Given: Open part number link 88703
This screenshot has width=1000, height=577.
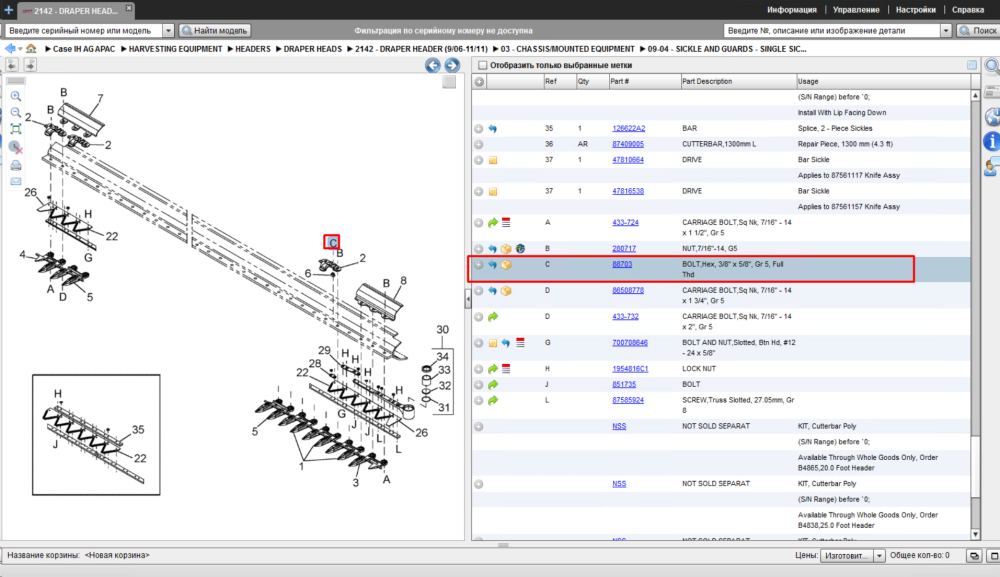Looking at the screenshot, I should 622,264.
